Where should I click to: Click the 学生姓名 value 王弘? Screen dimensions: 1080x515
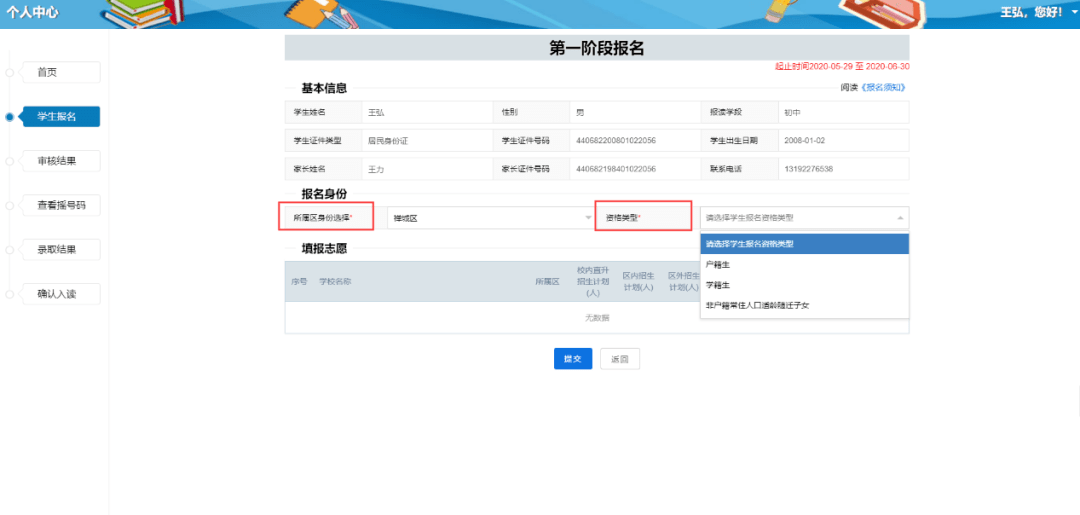[375, 112]
